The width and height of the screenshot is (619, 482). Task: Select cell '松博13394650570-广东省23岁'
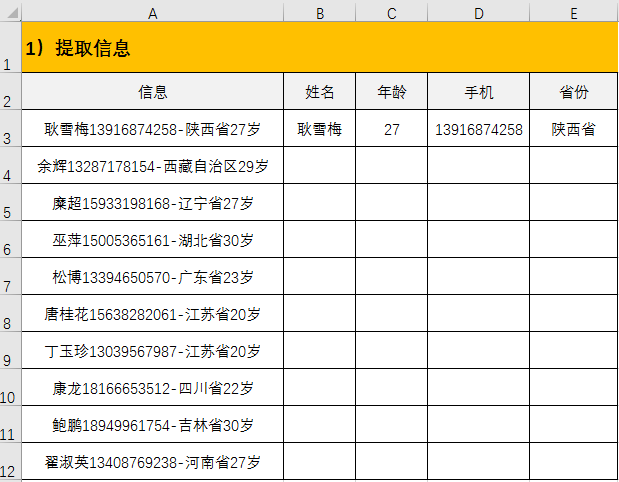152,276
